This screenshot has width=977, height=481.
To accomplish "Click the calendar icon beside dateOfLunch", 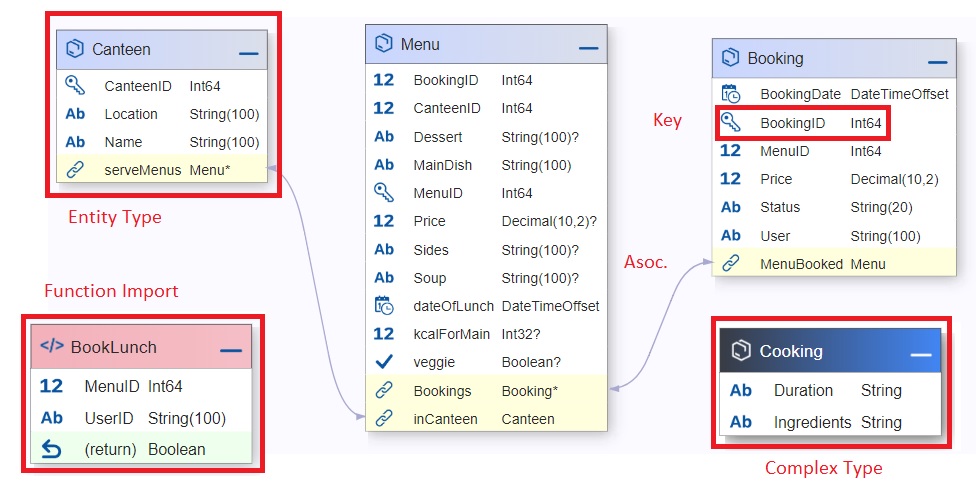I will [x=384, y=306].
